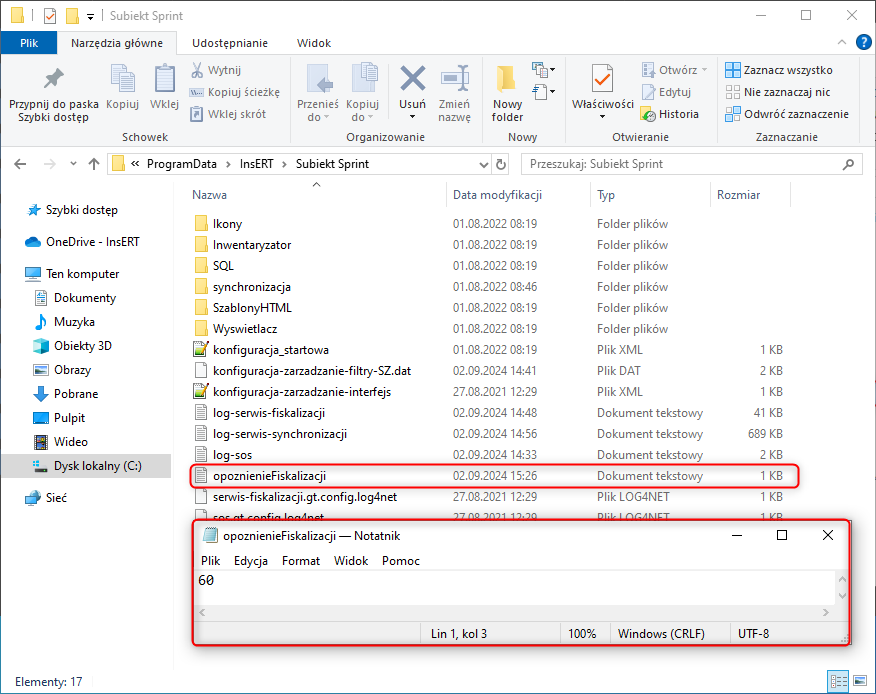Refresh the Subiekt Sprint folder
The height and width of the screenshot is (694, 876).
(501, 165)
